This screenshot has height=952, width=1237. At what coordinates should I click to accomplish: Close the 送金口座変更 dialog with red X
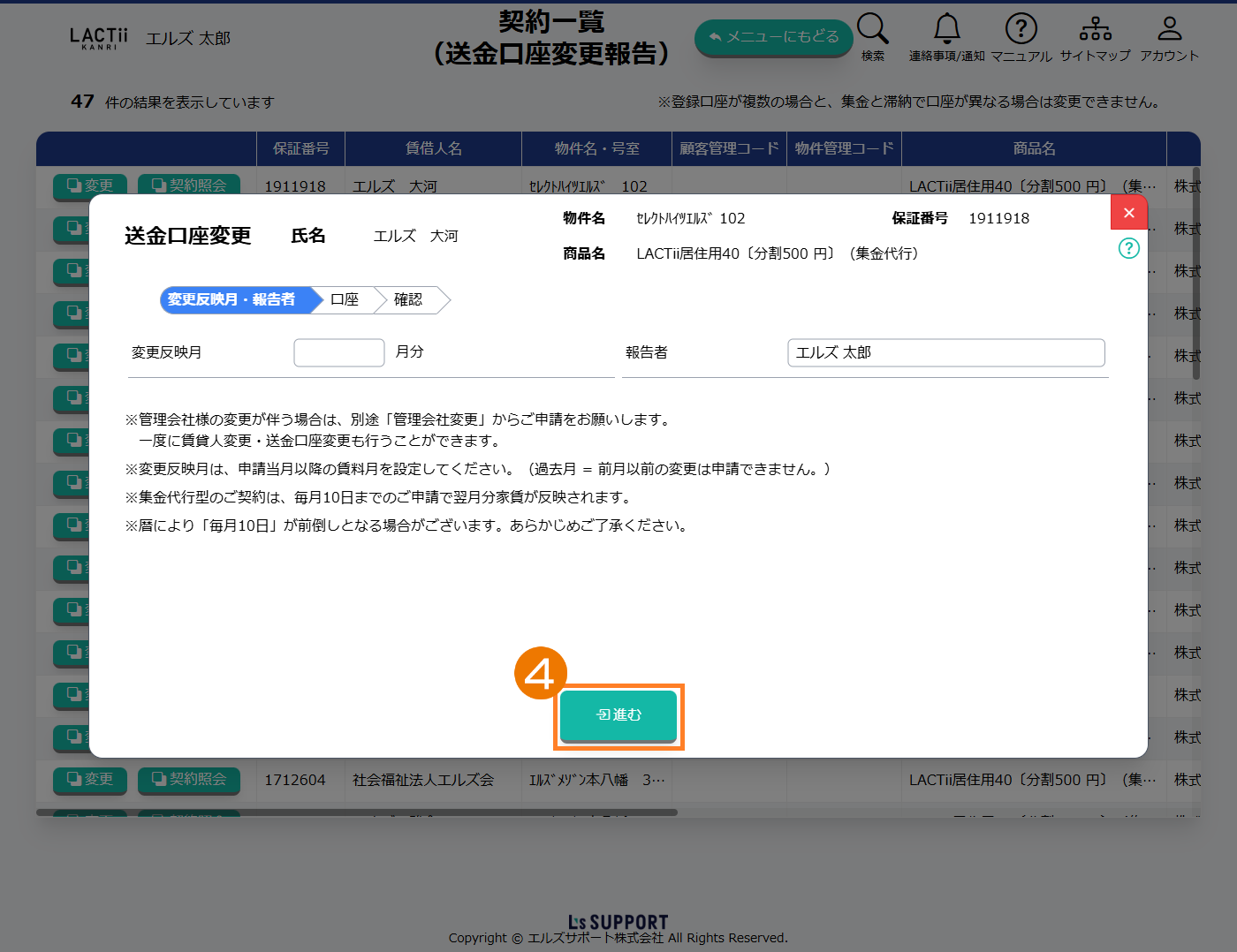(1128, 213)
